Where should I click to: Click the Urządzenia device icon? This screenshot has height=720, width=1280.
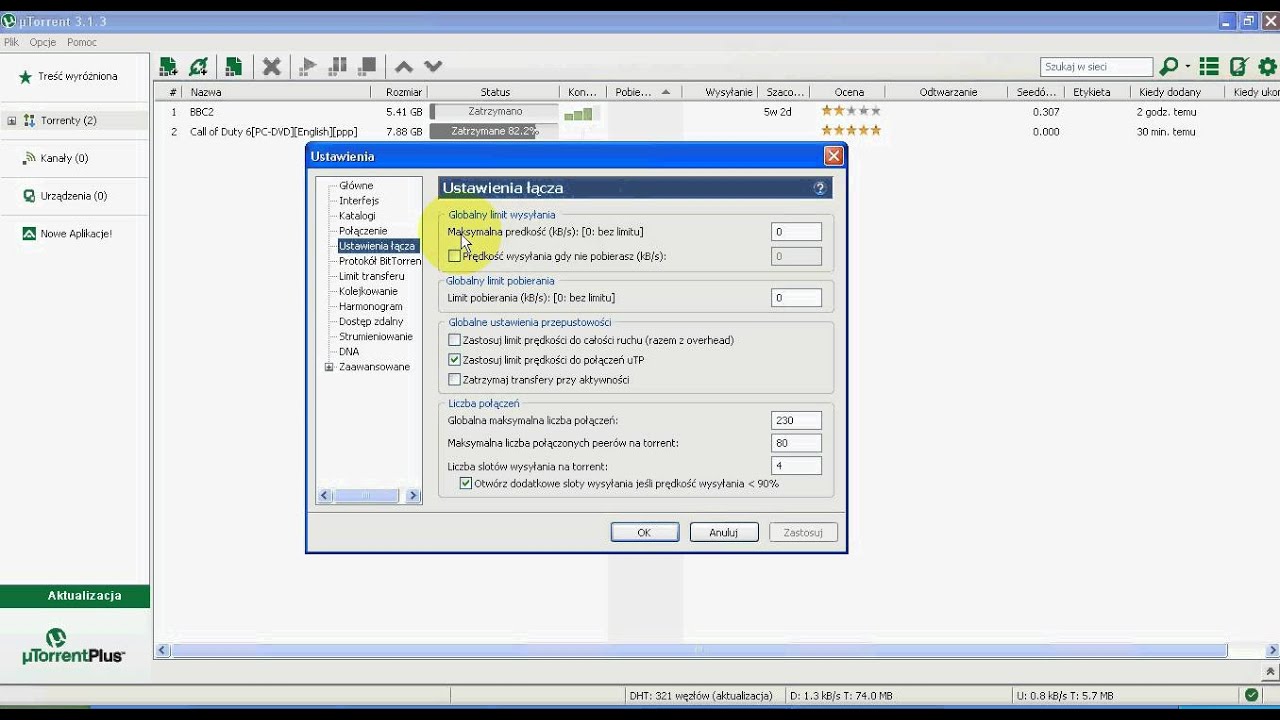tap(29, 196)
